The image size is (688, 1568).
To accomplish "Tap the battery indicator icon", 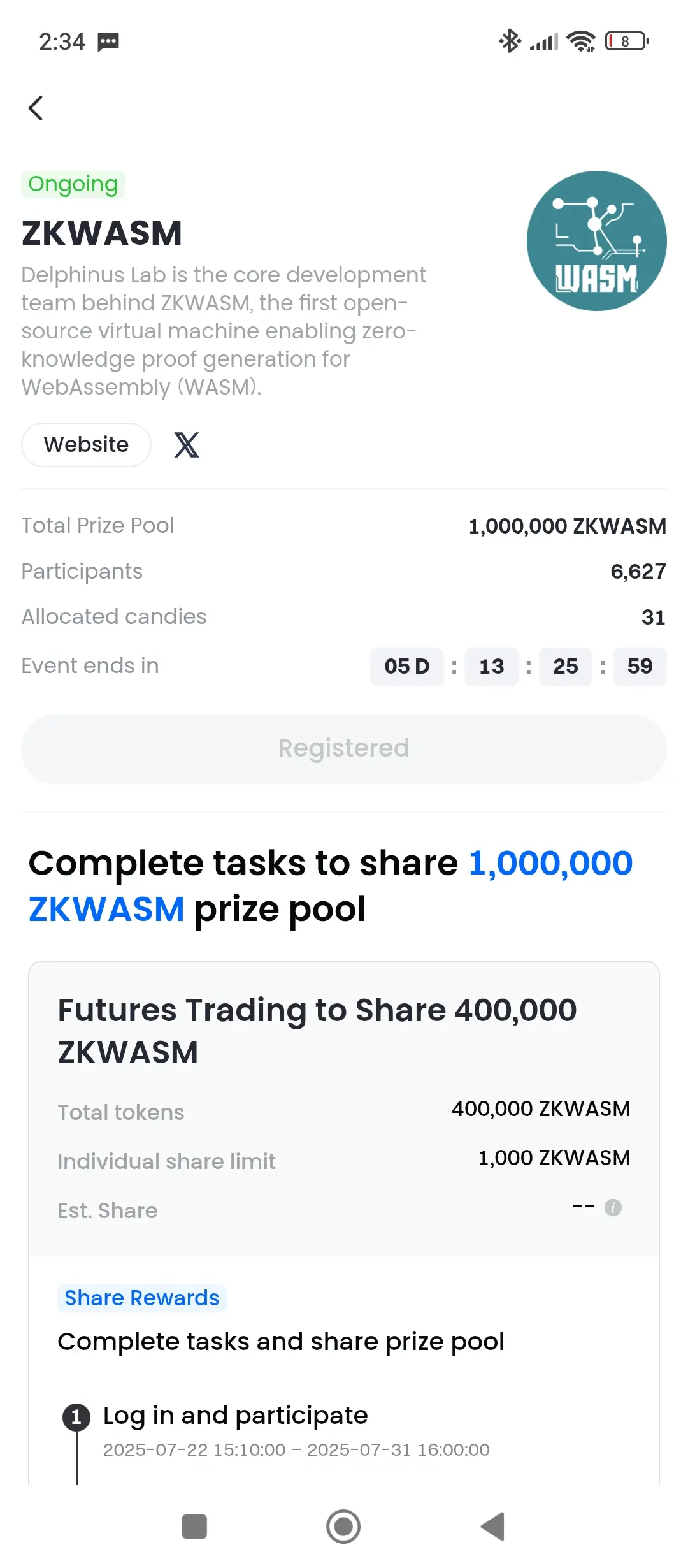I will [x=627, y=41].
